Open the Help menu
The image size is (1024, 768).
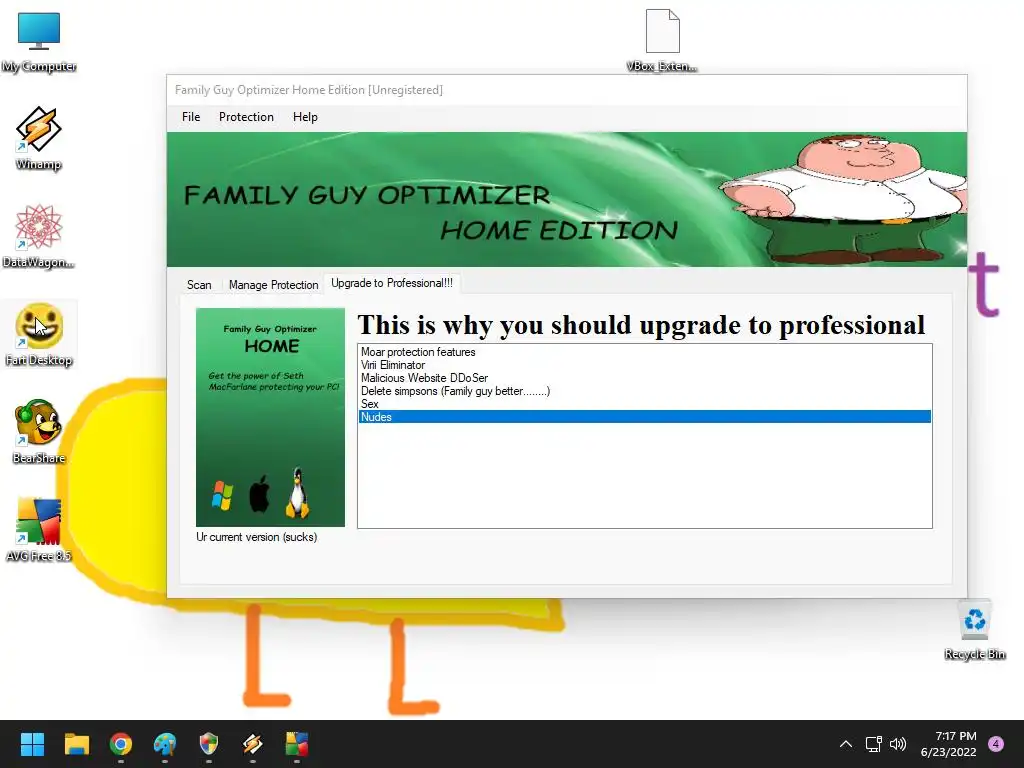pos(305,117)
